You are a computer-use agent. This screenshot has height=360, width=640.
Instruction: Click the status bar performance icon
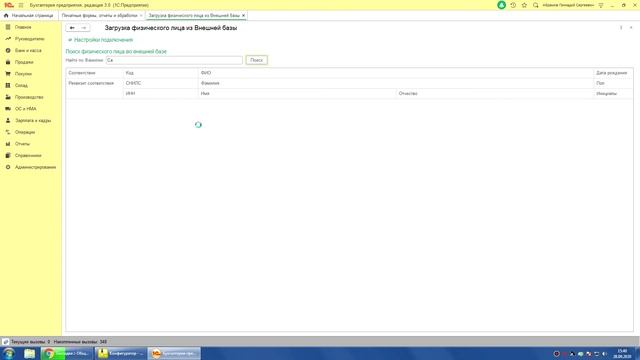click(5, 342)
